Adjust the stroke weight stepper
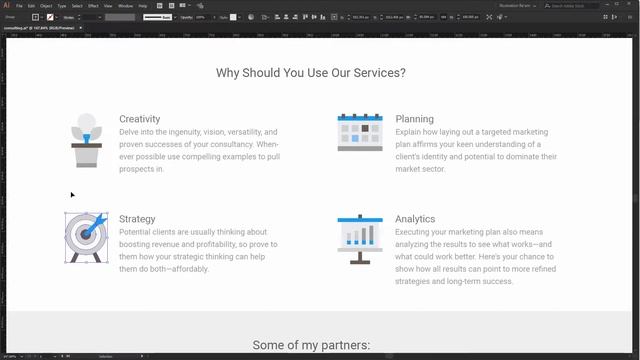Image resolution: width=640 pixels, height=360 pixels. pos(79,18)
